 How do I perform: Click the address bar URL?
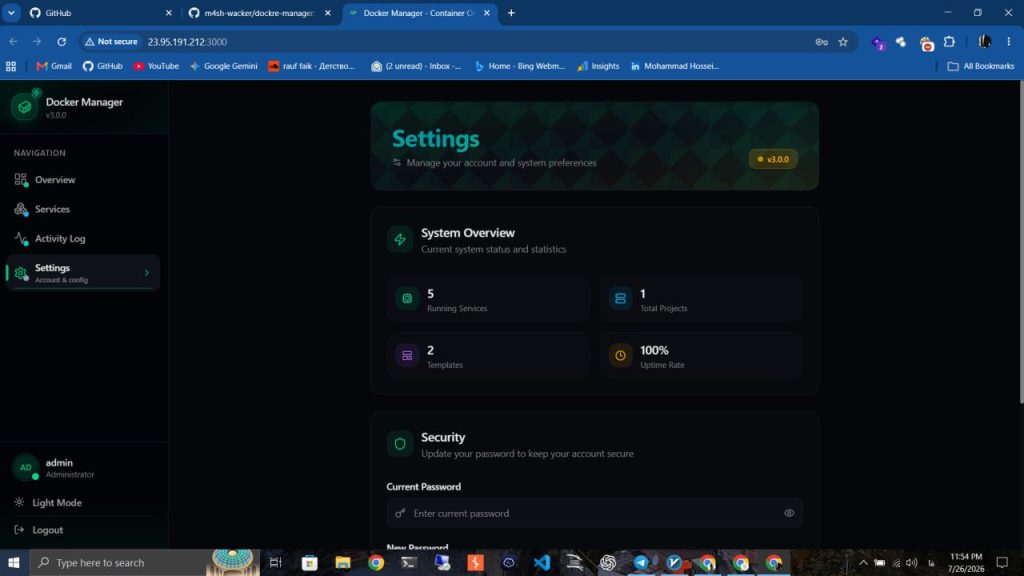(x=187, y=42)
